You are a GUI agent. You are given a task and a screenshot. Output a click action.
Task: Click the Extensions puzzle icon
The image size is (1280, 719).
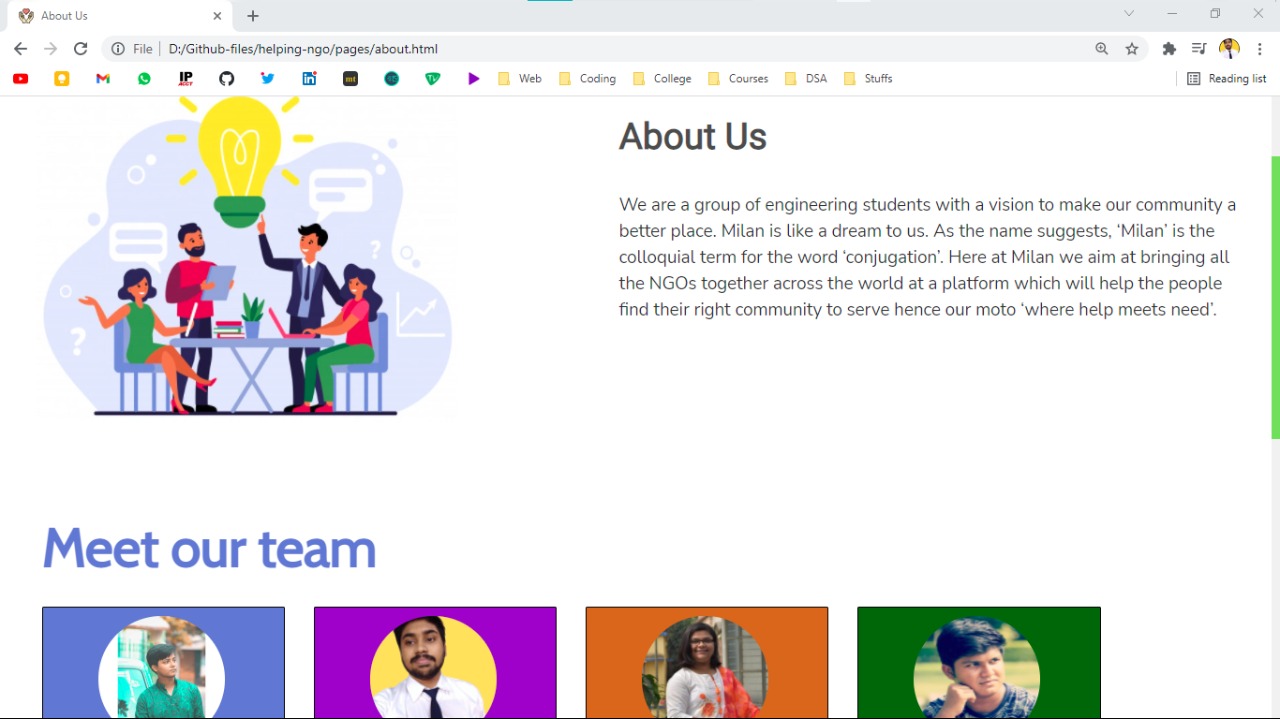pos(1169,49)
